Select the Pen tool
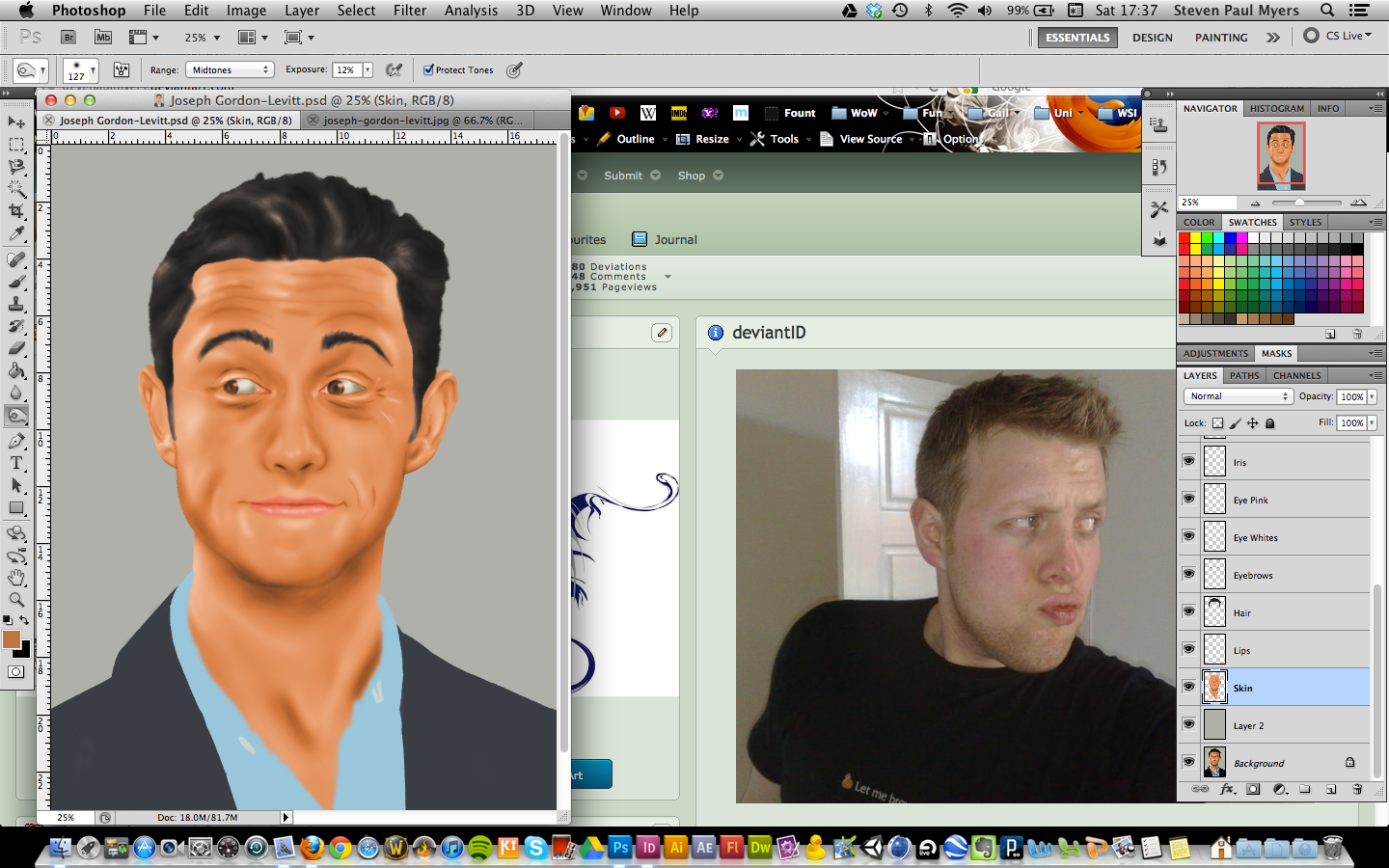Viewport: 1389px width, 868px height. (x=16, y=441)
